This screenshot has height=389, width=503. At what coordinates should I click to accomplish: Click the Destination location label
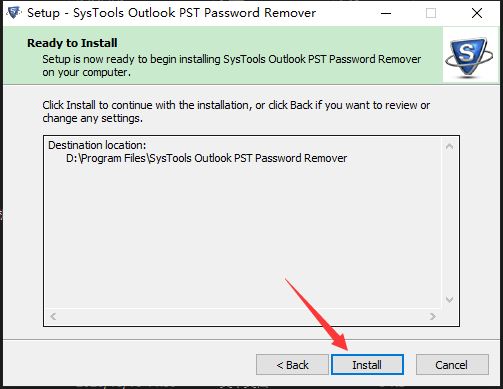pyautogui.click(x=97, y=145)
